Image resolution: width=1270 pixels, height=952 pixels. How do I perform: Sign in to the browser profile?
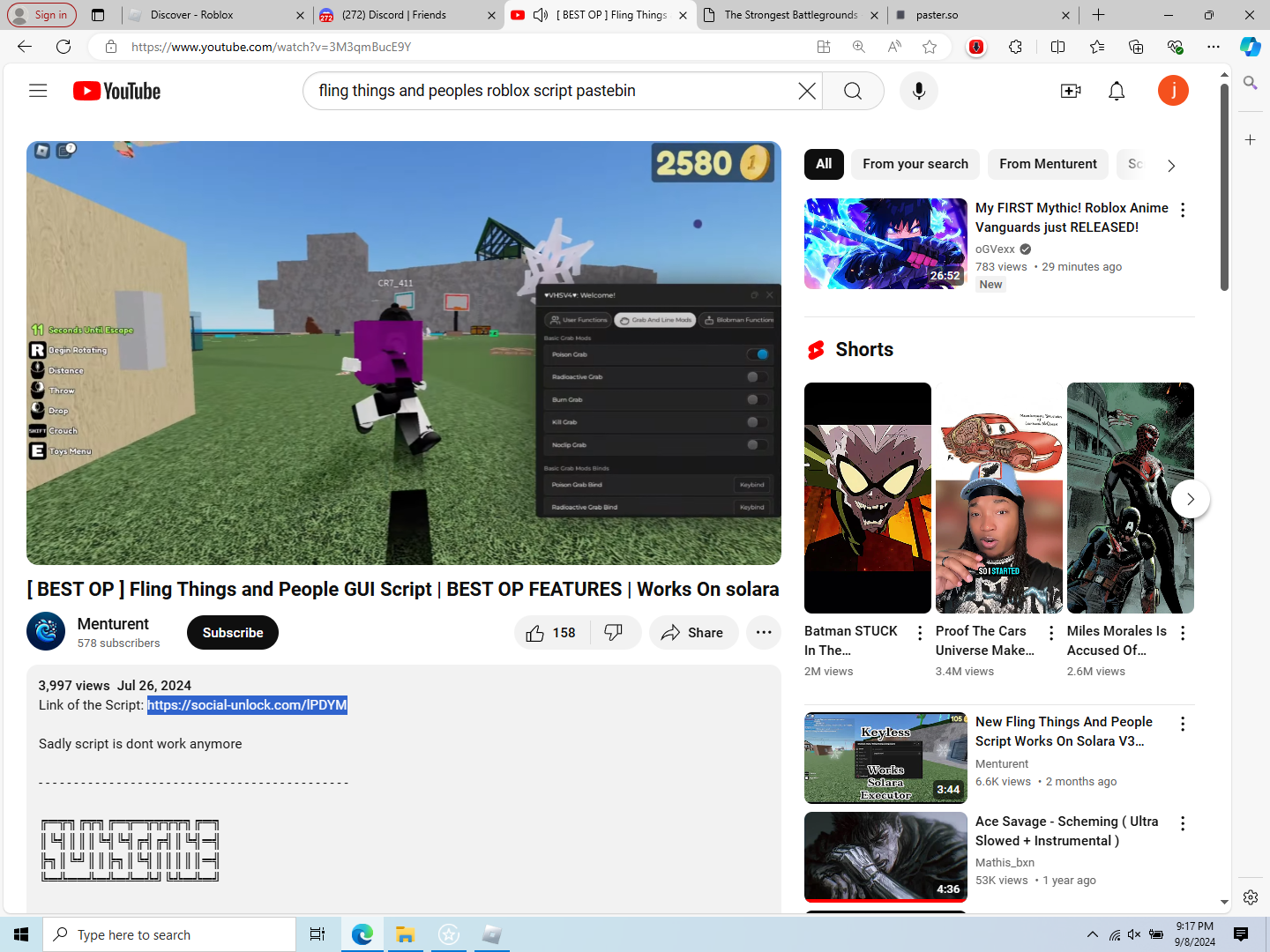(41, 15)
